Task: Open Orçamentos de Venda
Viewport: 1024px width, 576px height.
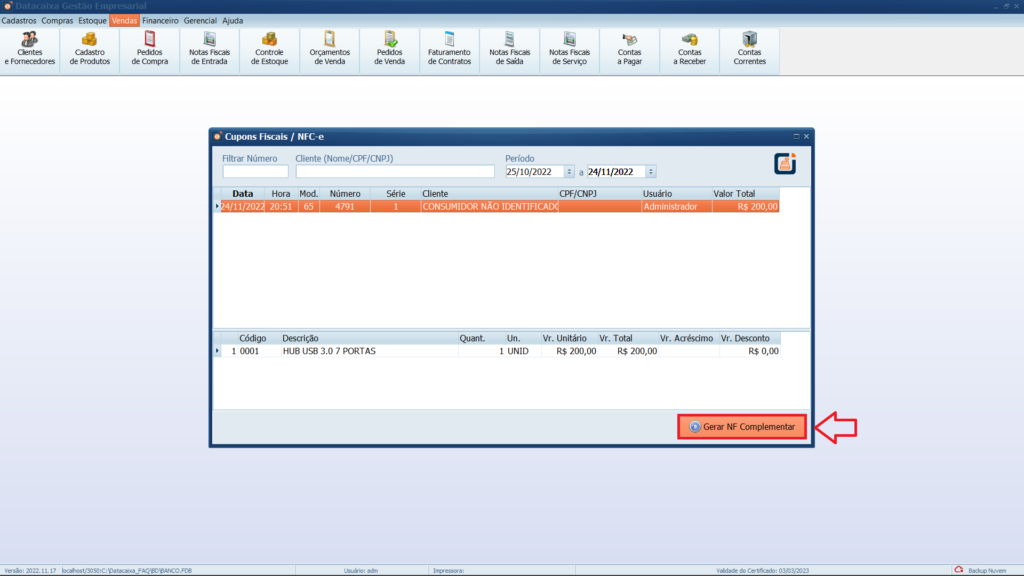Action: 330,49
